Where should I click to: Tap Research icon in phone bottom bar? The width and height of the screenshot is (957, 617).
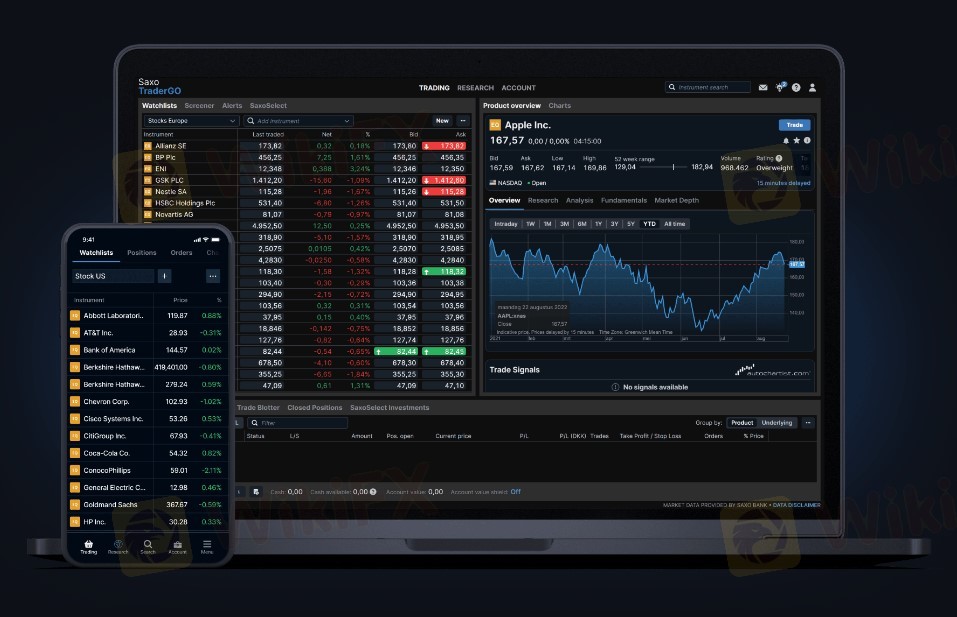[118, 547]
